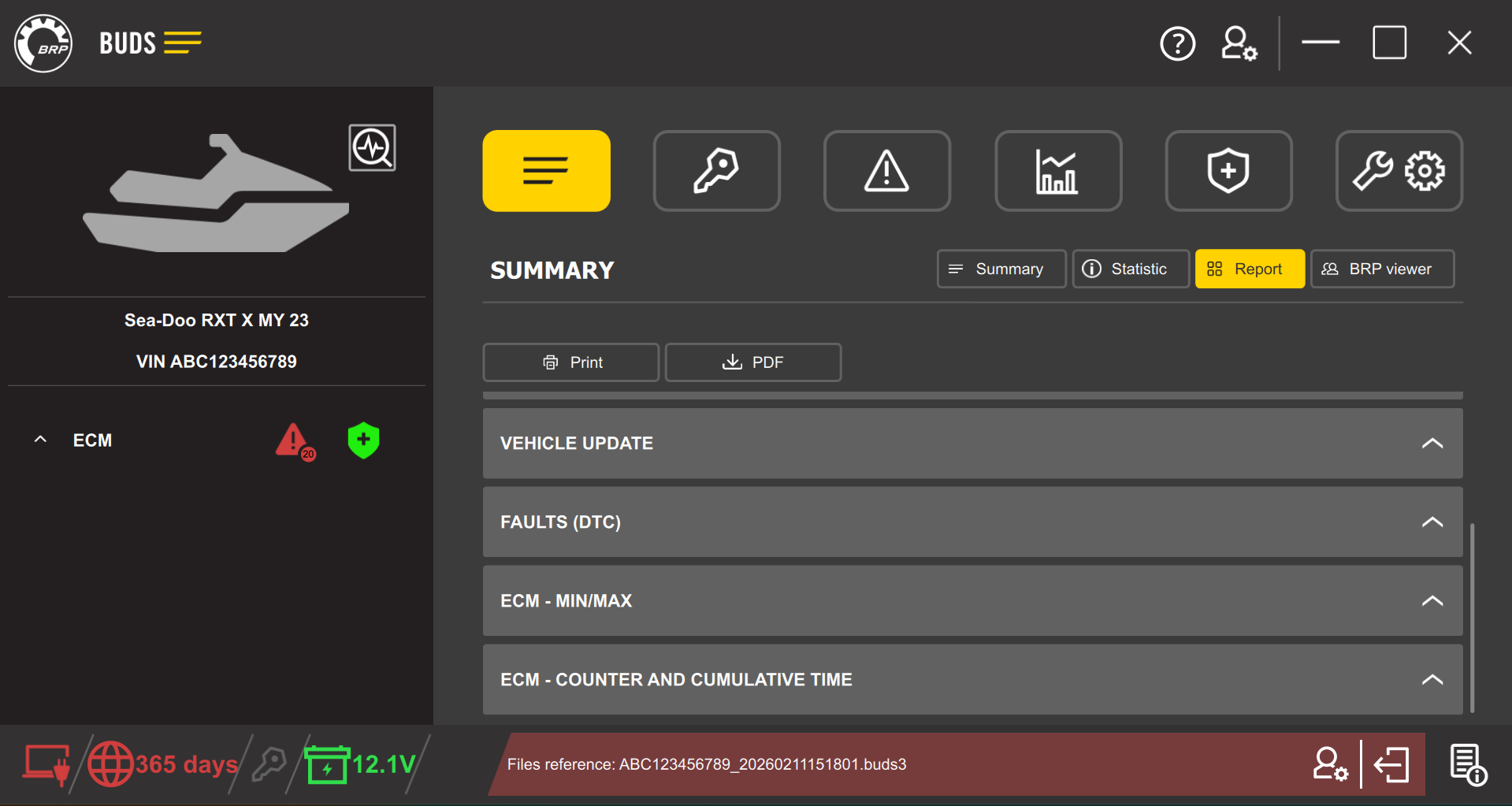The width and height of the screenshot is (1512, 806).
Task: Click the logout icon in footer
Action: [1392, 764]
